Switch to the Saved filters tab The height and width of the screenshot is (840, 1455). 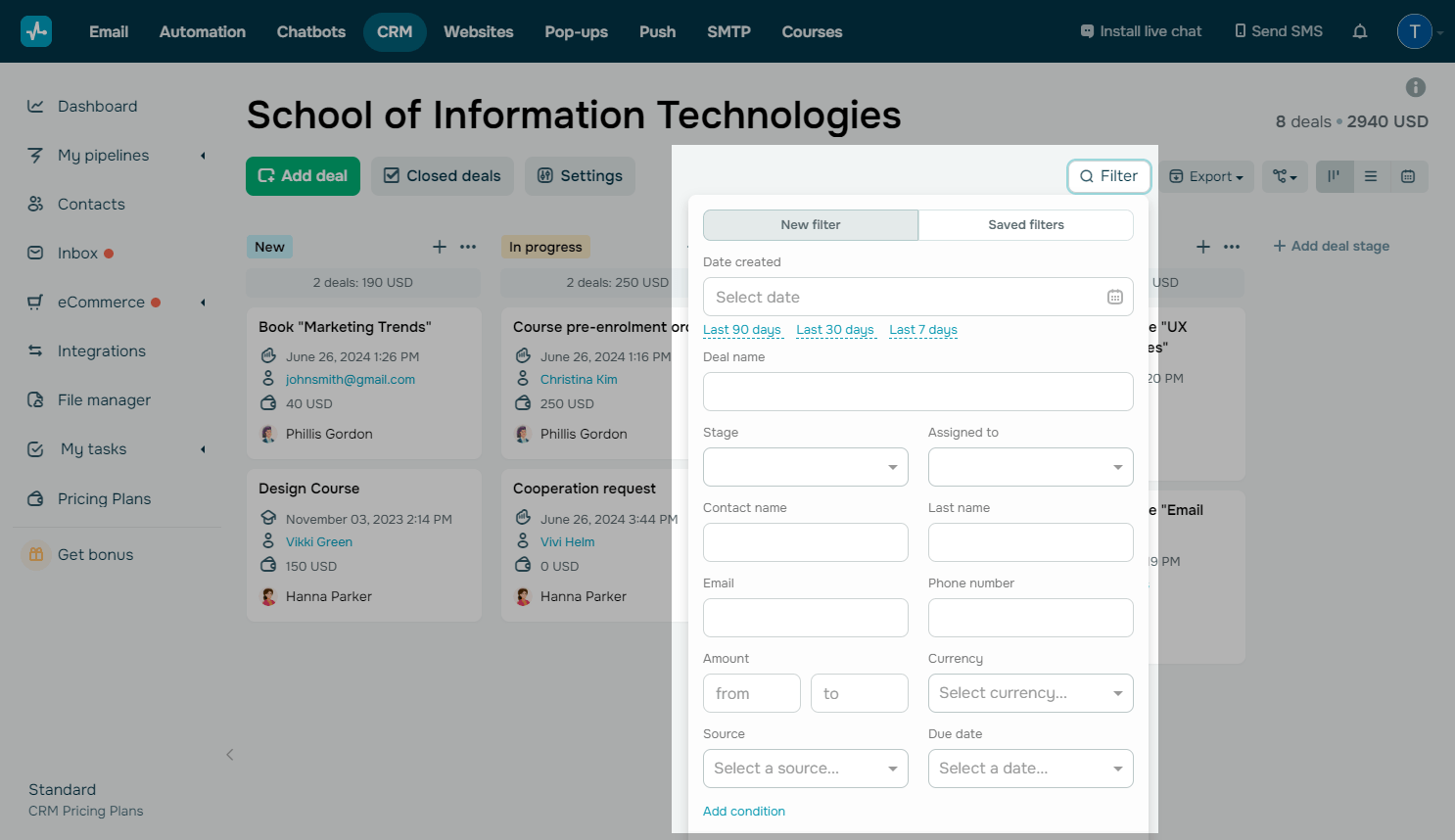pyautogui.click(x=1025, y=225)
